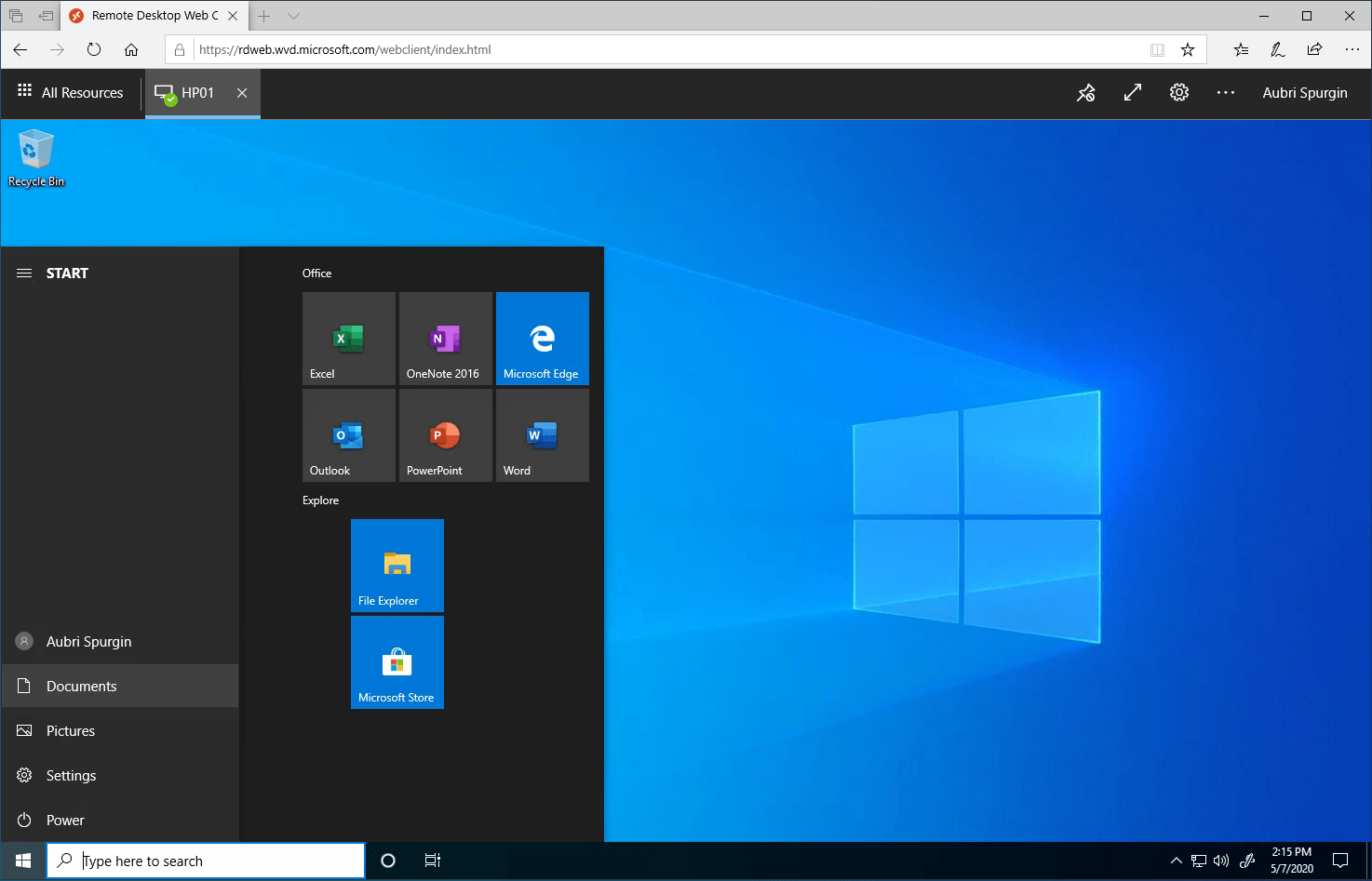
Task: Open Task View on the taskbar
Action: pyautogui.click(x=433, y=861)
